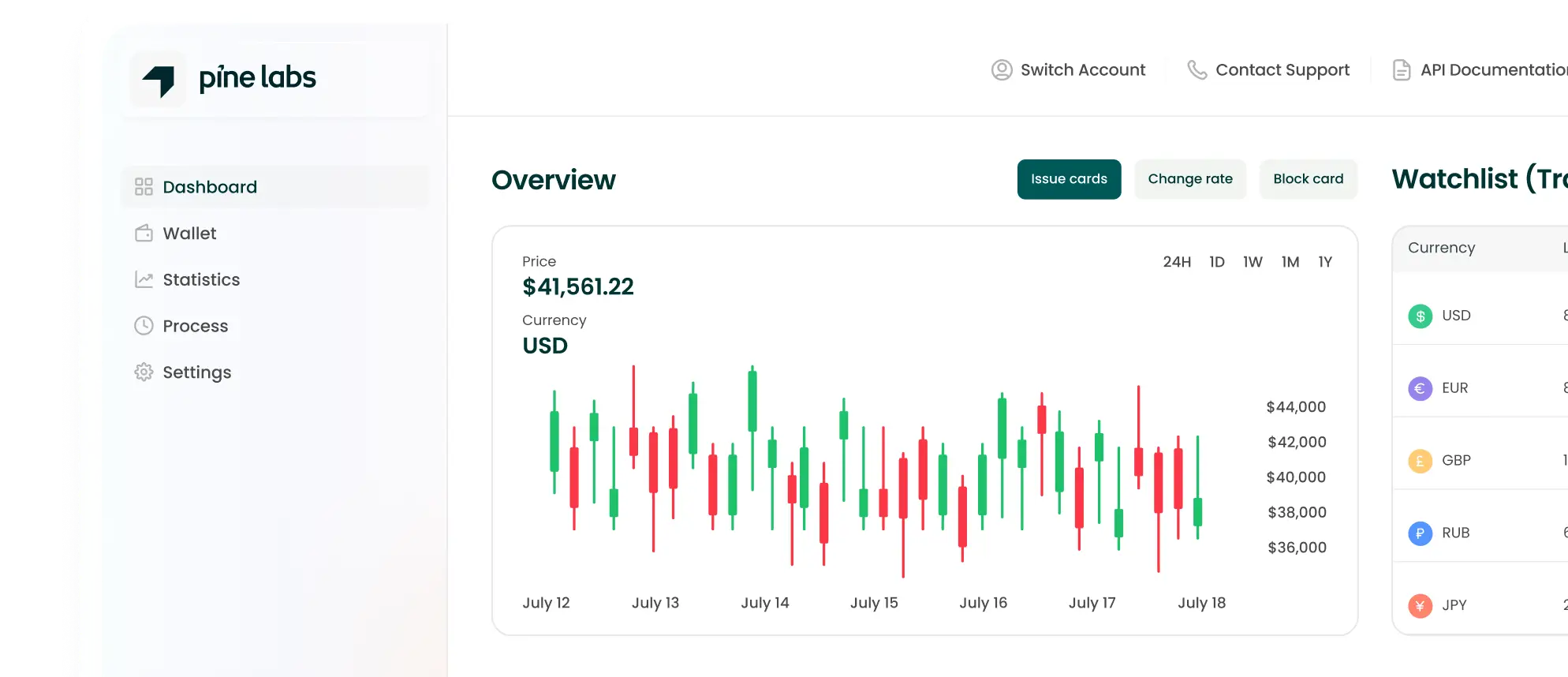
Task: Click the Process clock icon
Action: [x=144, y=326]
